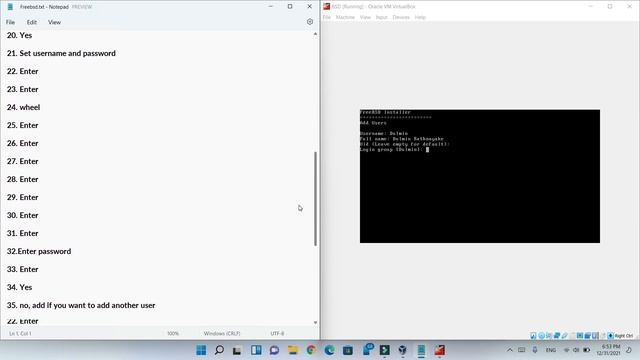Open VirtualBox File menu

[x=327, y=17]
